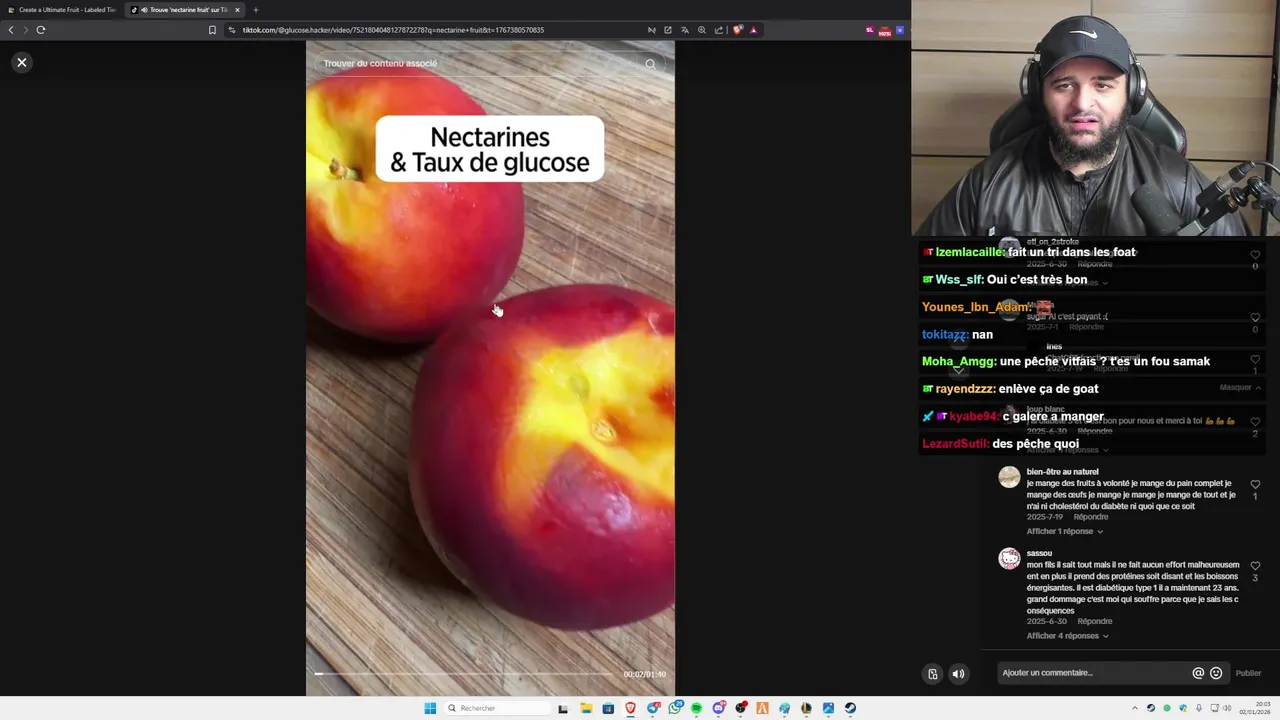Click the Brave Rewards triangle icon
The width and height of the screenshot is (1280, 720).
[x=754, y=30]
